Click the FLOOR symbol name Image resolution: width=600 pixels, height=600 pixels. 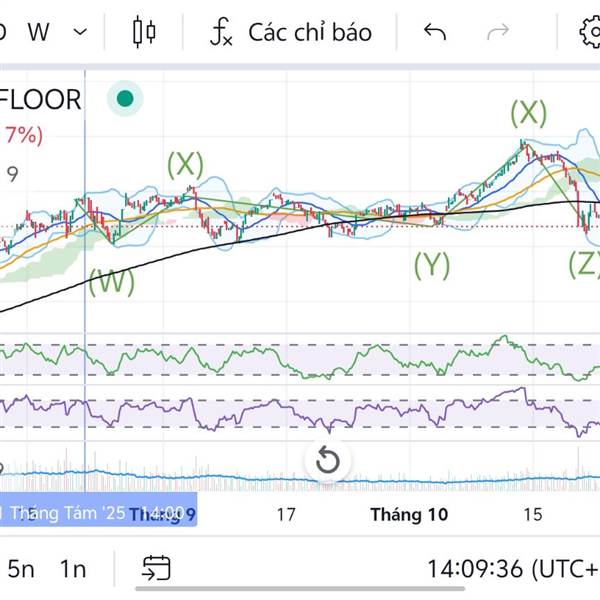[x=41, y=99]
